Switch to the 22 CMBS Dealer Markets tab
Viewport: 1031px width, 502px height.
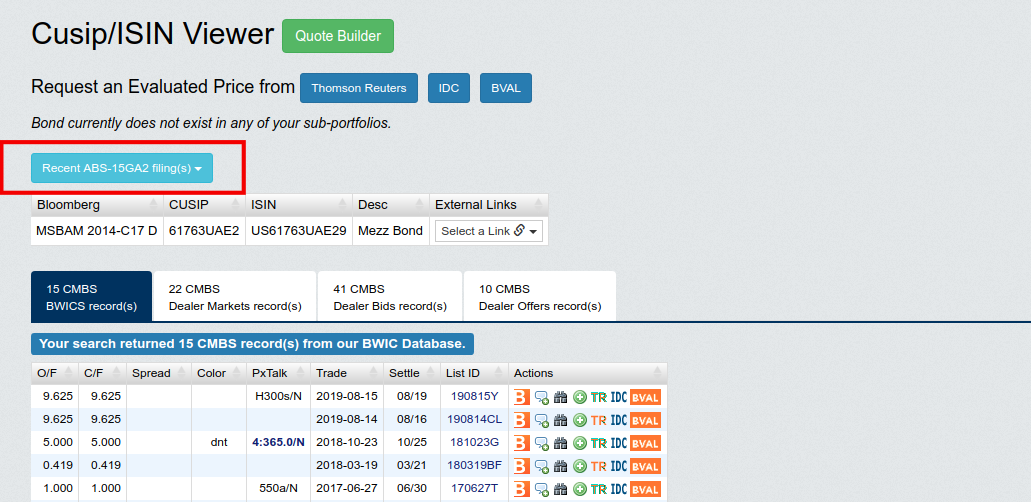coord(235,297)
